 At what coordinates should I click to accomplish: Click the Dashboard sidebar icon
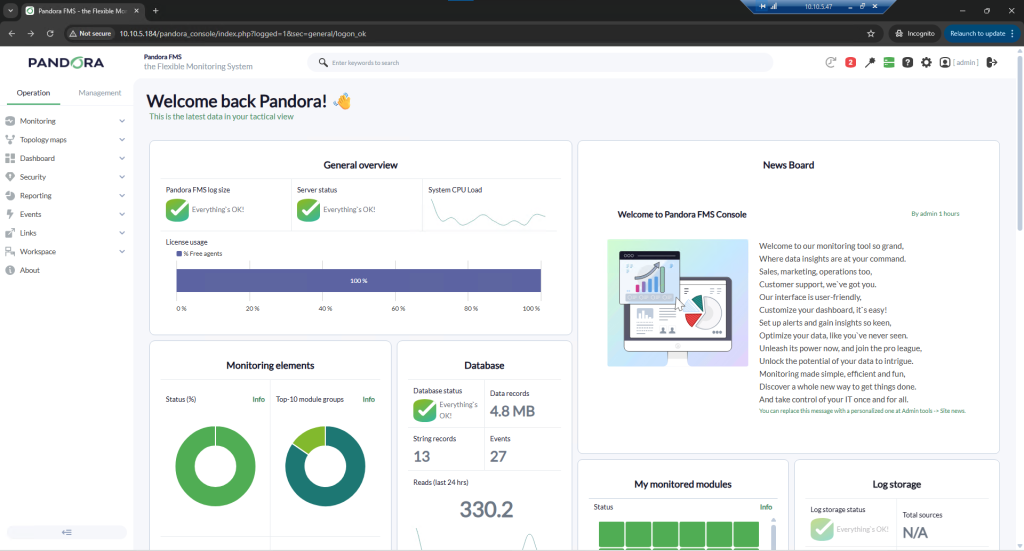(10, 158)
